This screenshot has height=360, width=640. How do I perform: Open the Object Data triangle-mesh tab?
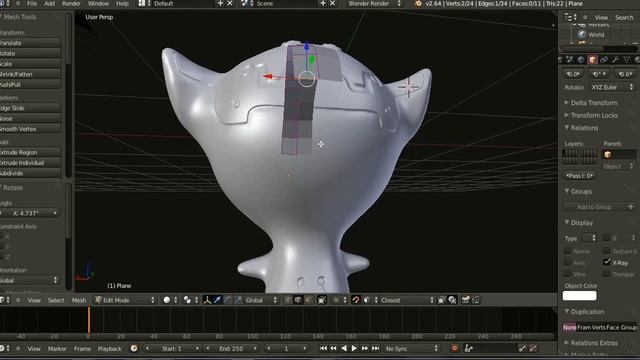click(627, 60)
